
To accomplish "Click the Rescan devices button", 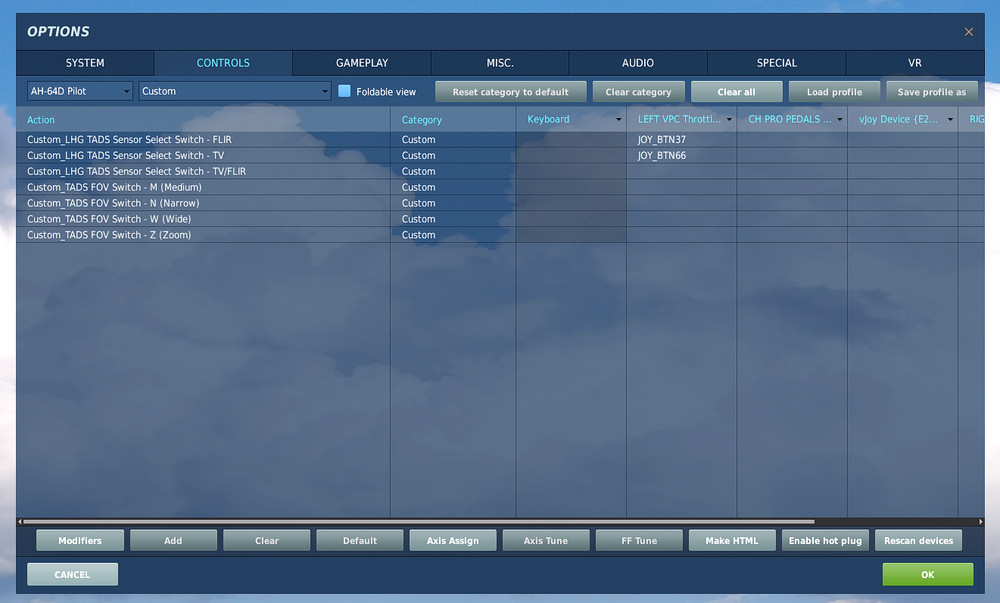I will [918, 541].
